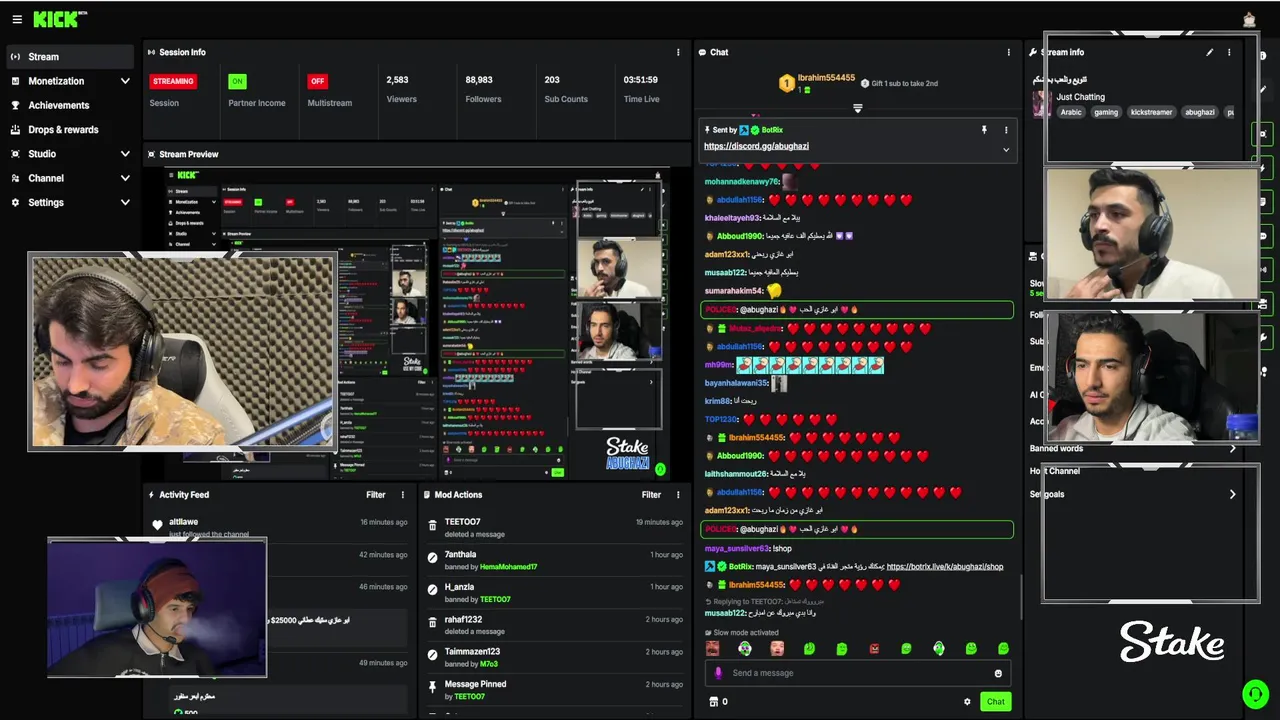Open Drops & rewards in sidebar
1280x720 pixels.
69,129
